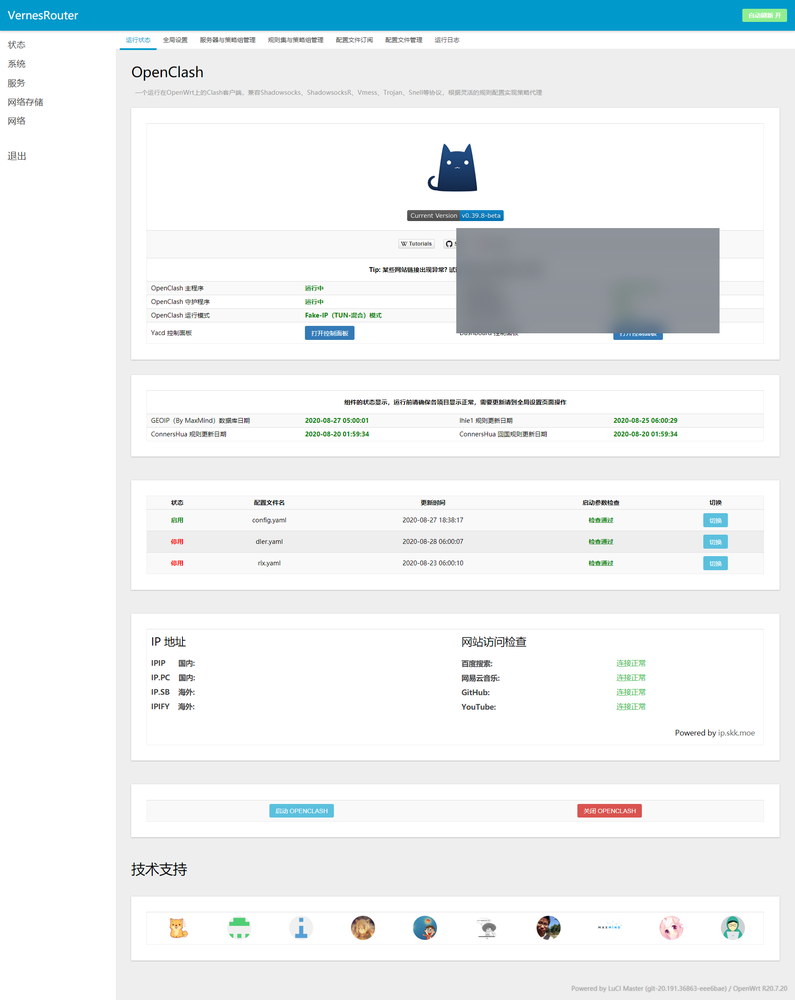The width and height of the screenshot is (795, 1000).
Task: Click the YouTube connection status
Action: click(631, 707)
